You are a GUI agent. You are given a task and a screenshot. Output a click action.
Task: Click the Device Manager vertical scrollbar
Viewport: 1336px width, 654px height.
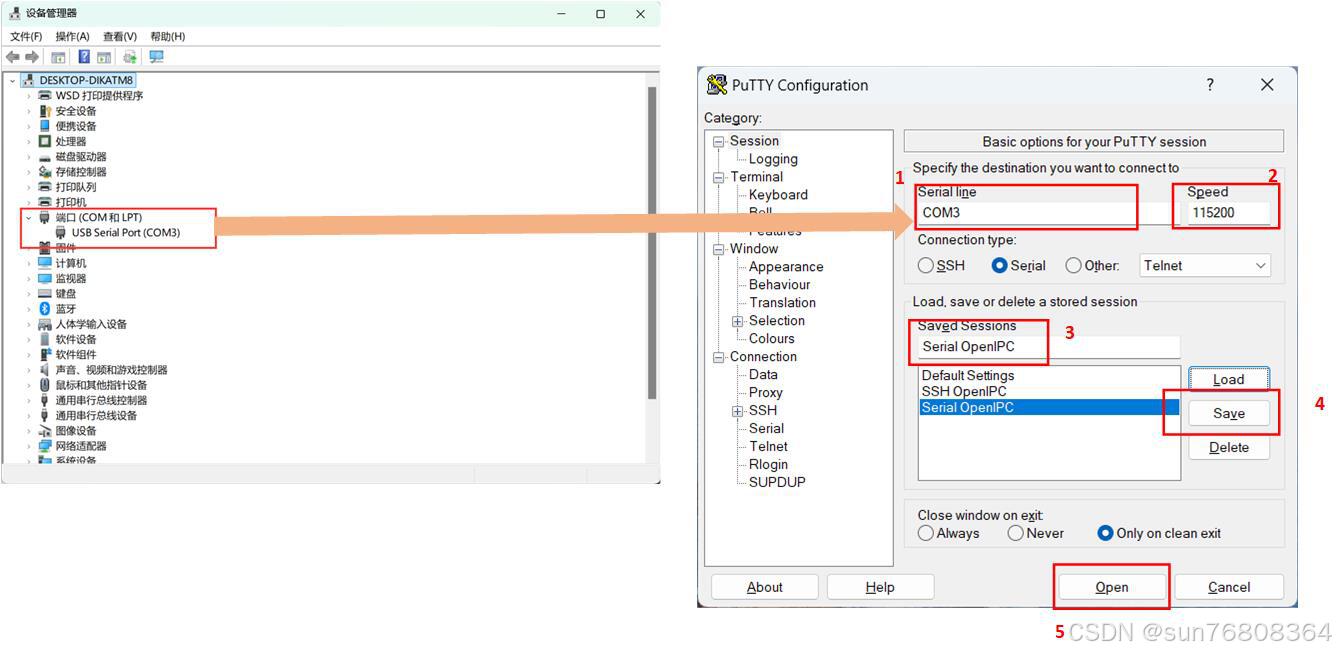(652, 243)
